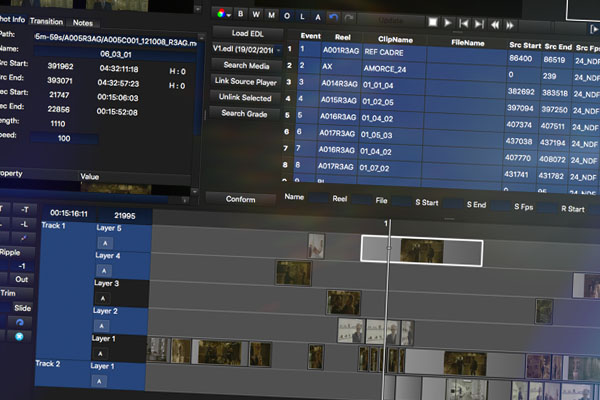The height and width of the screenshot is (400, 600).
Task: Toggle the A button on Track 2 Layer 1
Action: coord(99,381)
